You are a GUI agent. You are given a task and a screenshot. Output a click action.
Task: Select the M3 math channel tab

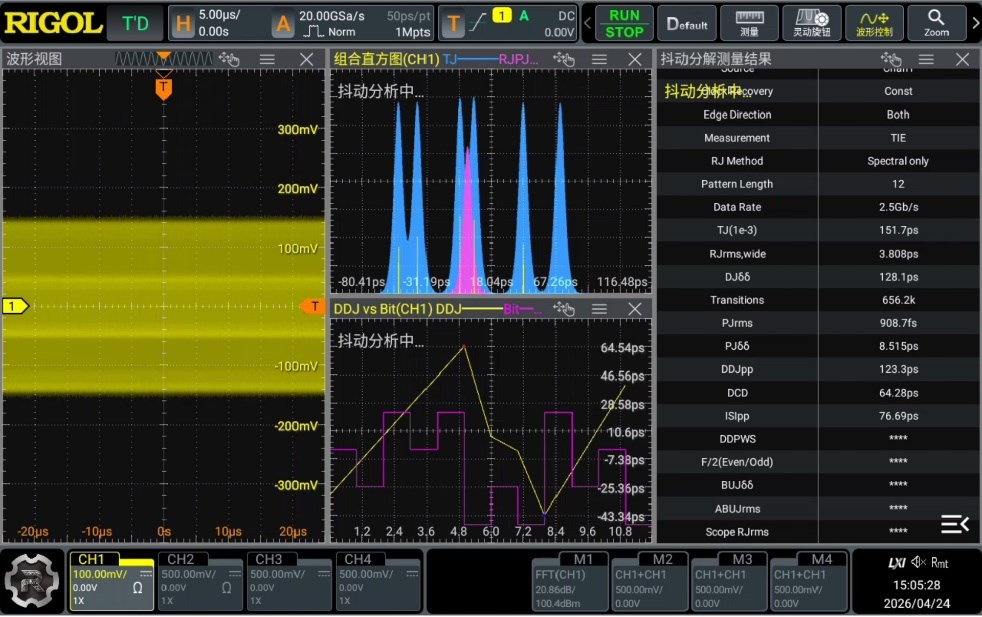pos(728,581)
